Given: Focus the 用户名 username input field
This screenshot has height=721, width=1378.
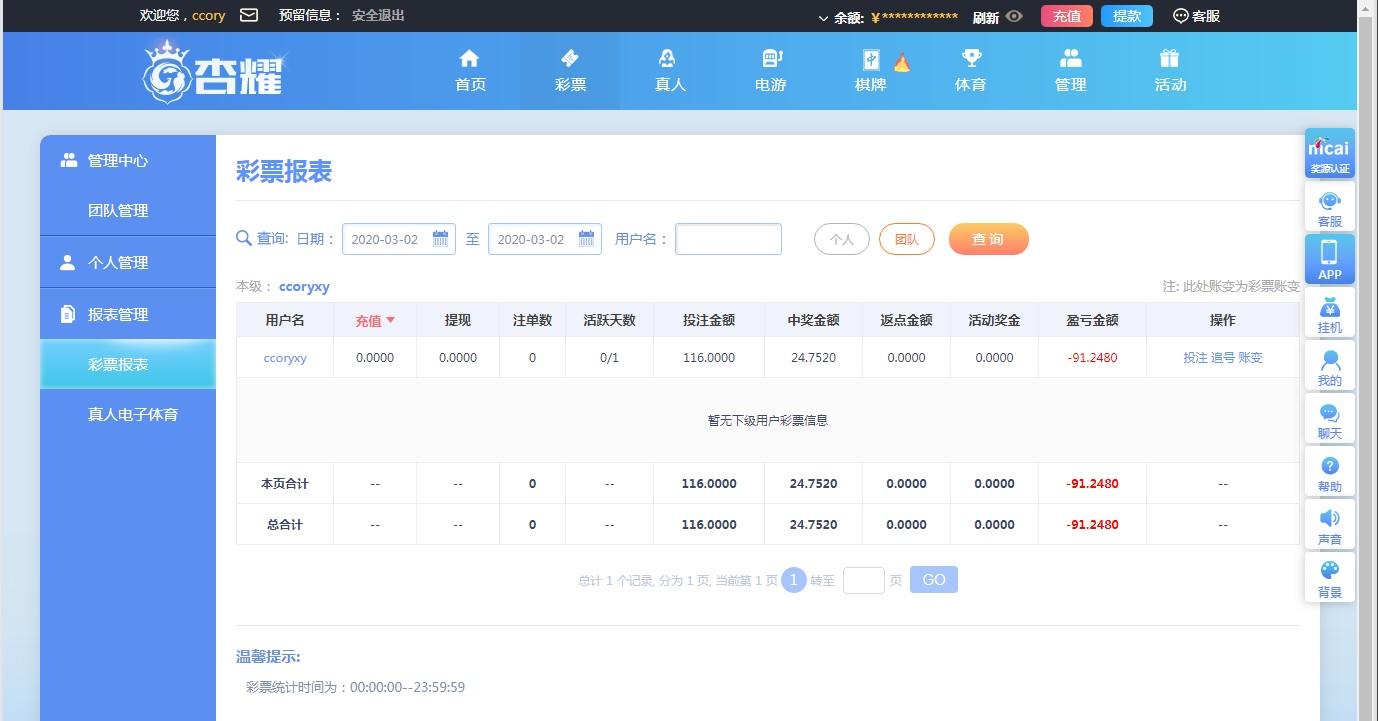Looking at the screenshot, I should pyautogui.click(x=728, y=239).
